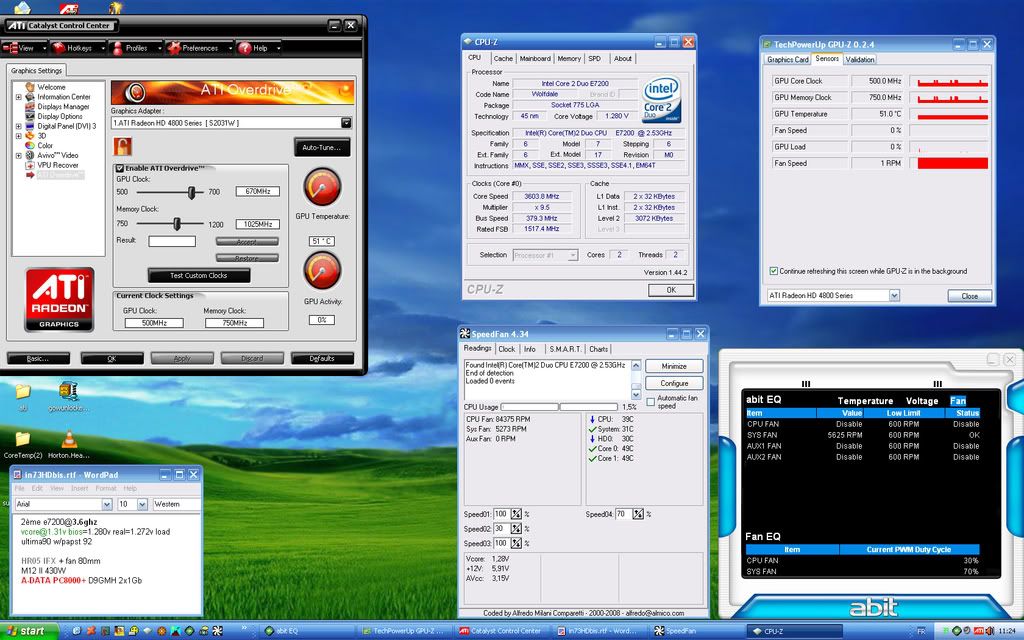Enable Automatic fan speed in SpeedFan
The width and height of the screenshot is (1024, 640).
pos(651,402)
